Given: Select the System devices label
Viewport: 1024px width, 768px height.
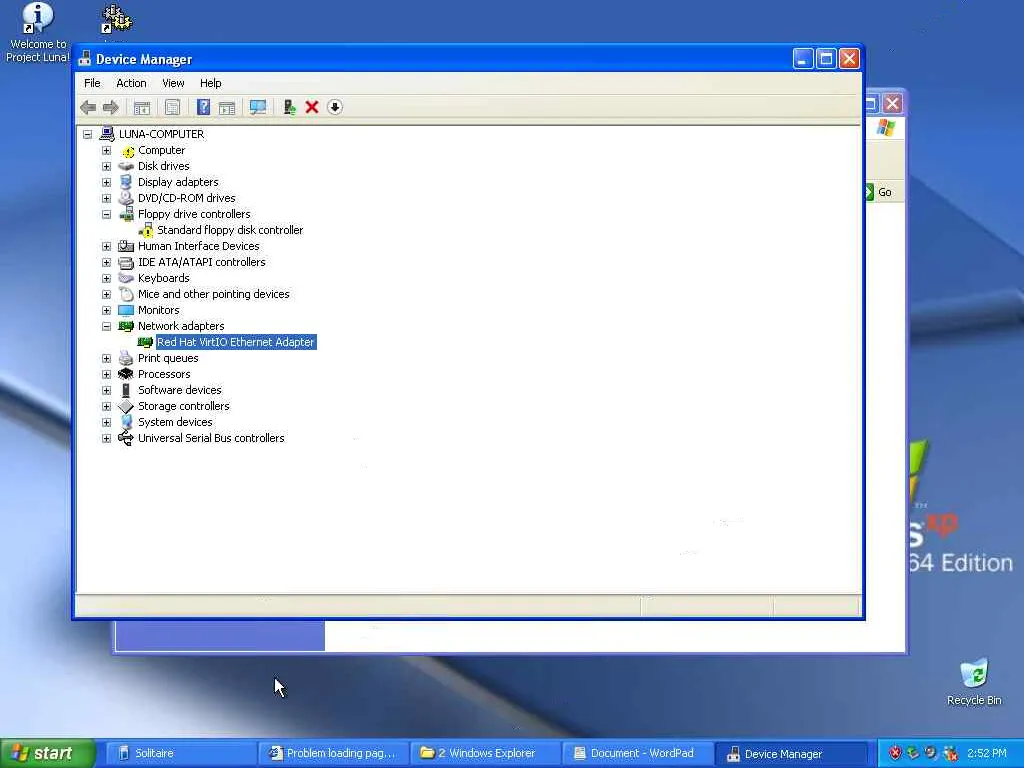Looking at the screenshot, I should tap(175, 422).
